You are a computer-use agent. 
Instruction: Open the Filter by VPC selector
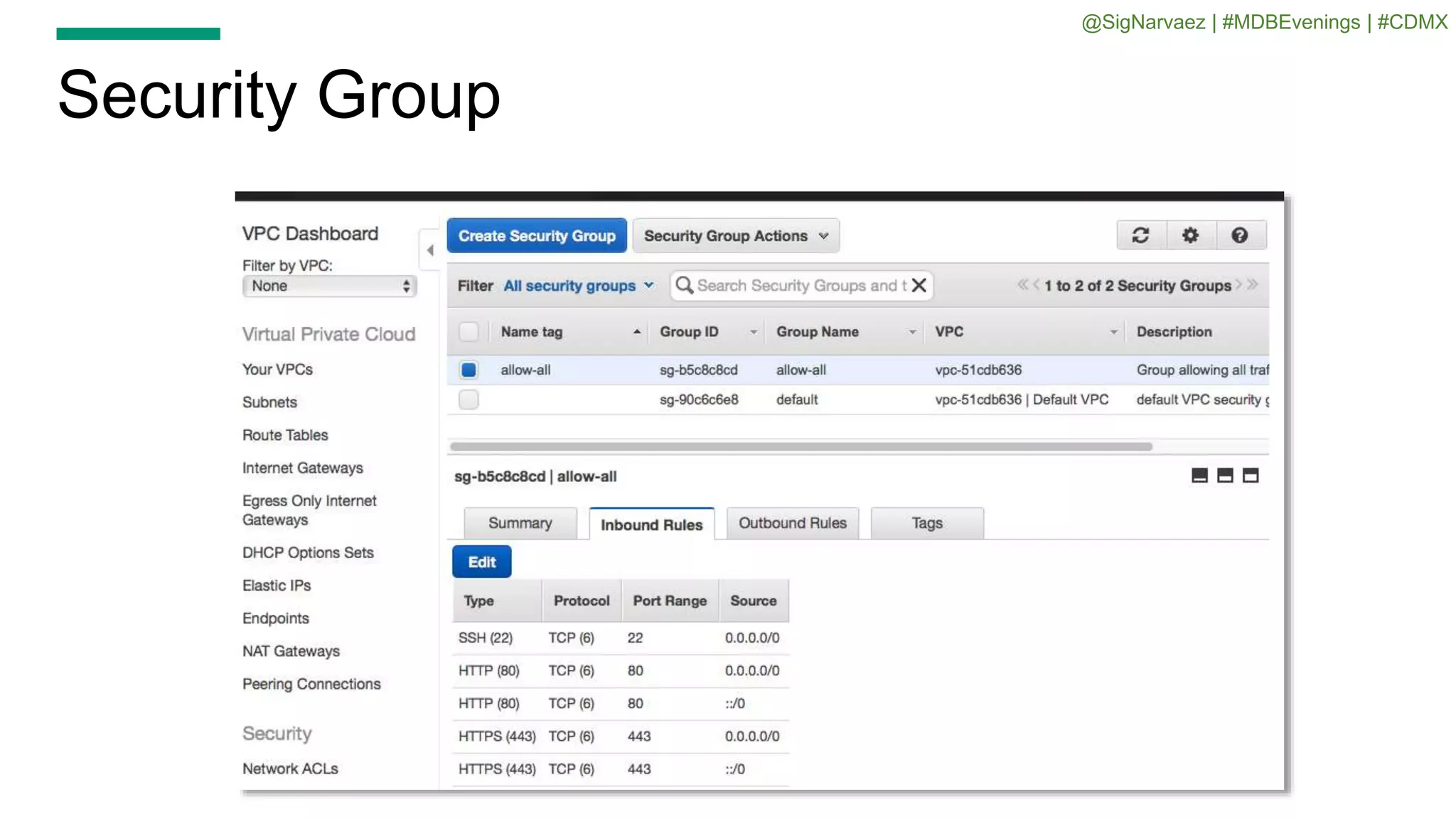(x=329, y=286)
